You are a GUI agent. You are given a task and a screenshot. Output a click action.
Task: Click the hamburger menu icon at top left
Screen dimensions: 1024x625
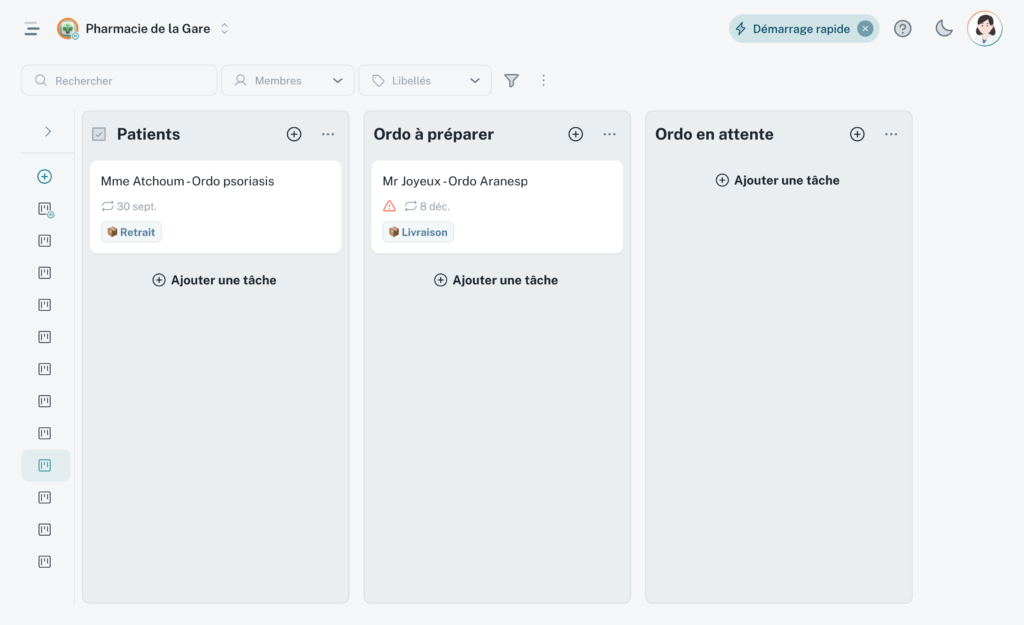point(32,29)
